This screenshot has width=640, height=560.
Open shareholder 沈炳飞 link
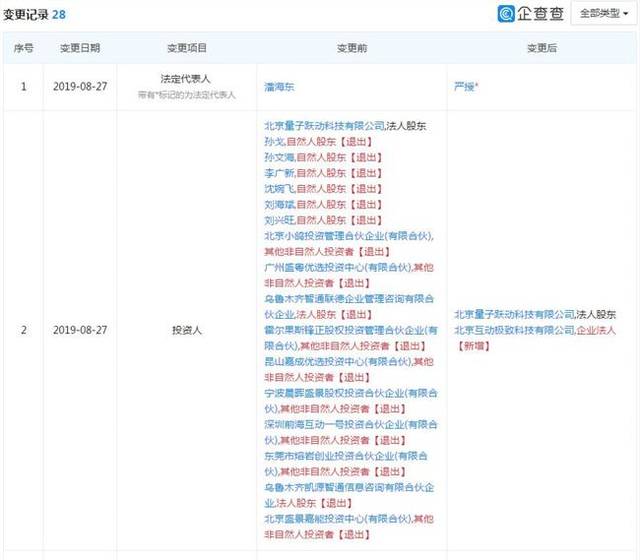[x=279, y=189]
